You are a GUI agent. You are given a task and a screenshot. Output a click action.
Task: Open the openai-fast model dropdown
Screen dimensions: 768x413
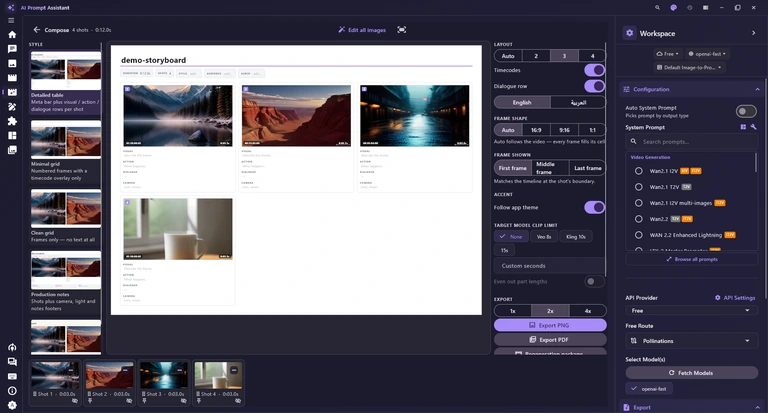coord(707,54)
